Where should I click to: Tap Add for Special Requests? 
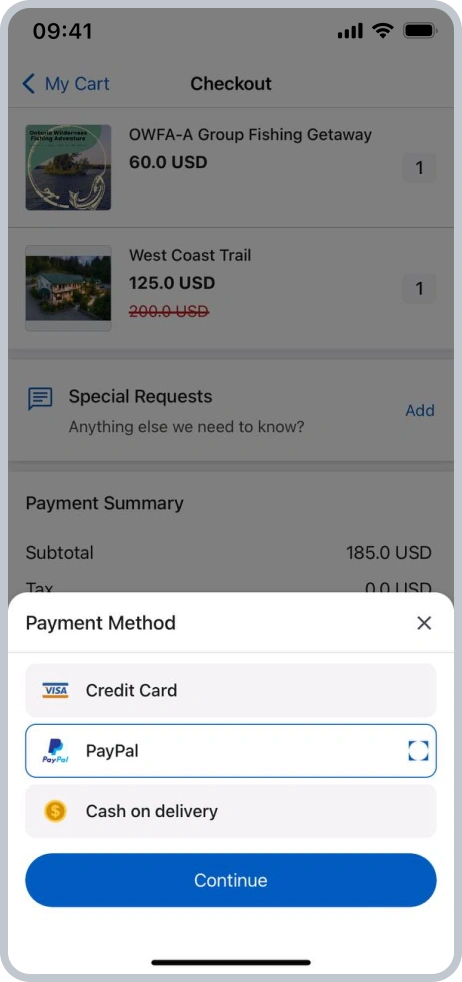click(419, 410)
